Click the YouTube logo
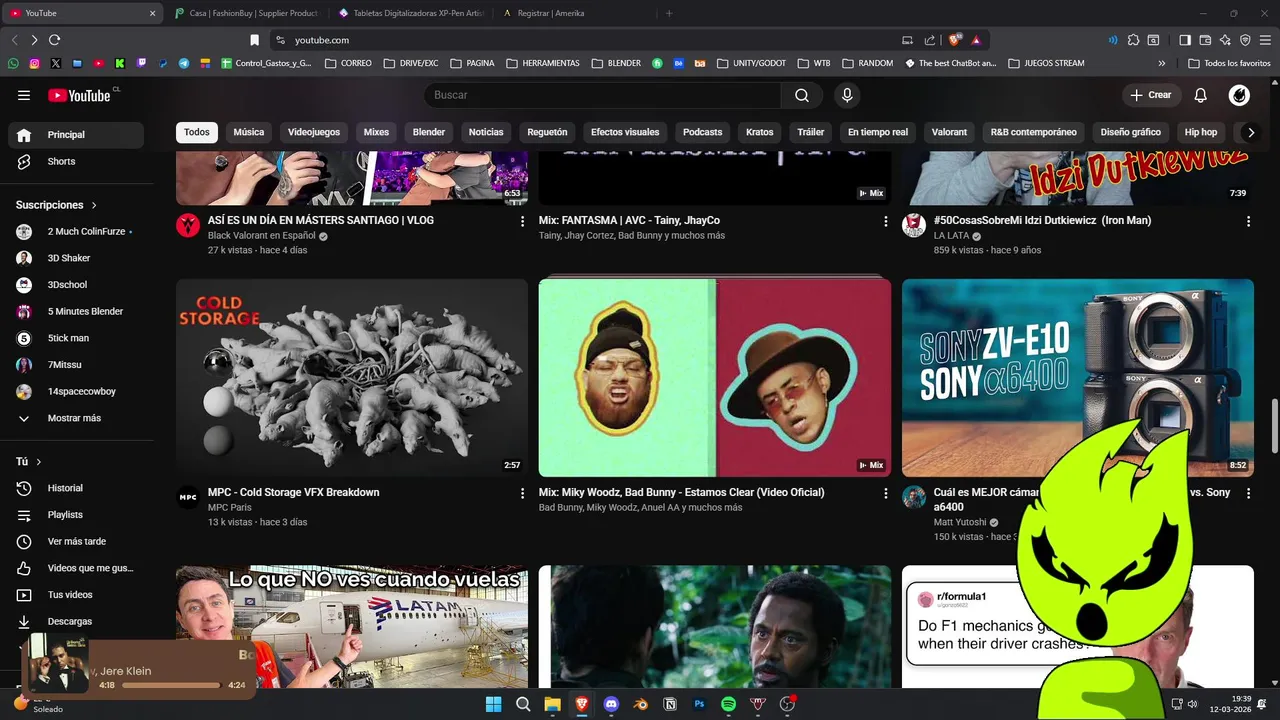 tap(79, 95)
